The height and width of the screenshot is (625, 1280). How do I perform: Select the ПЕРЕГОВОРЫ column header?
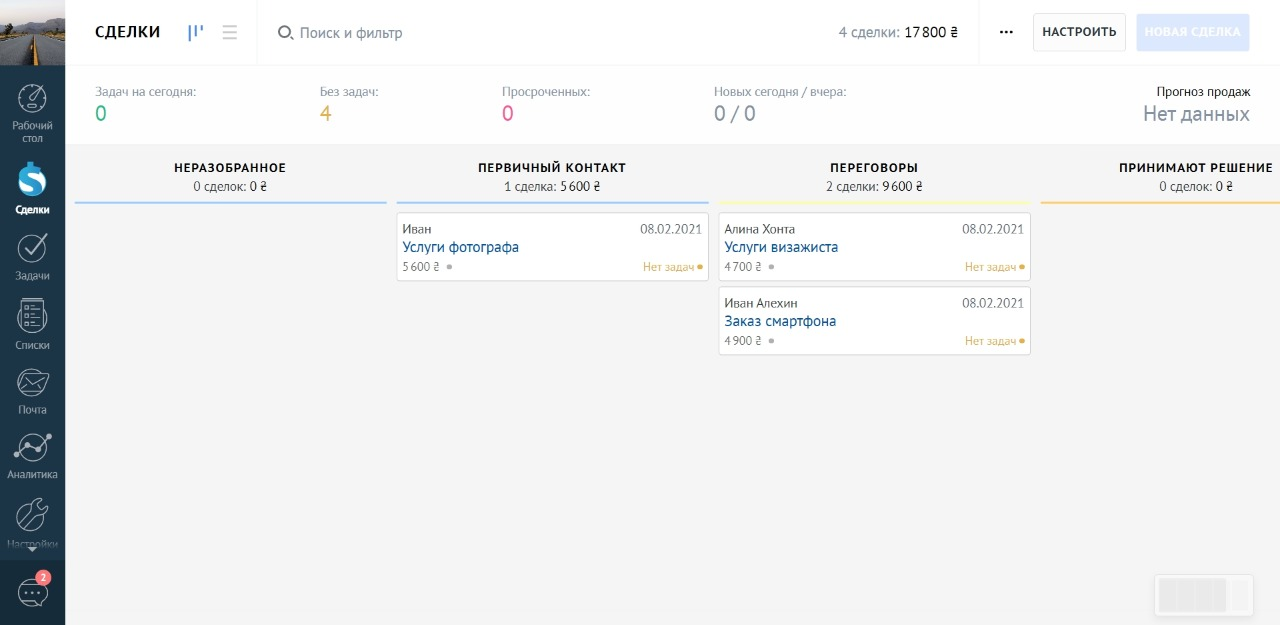[x=874, y=168]
